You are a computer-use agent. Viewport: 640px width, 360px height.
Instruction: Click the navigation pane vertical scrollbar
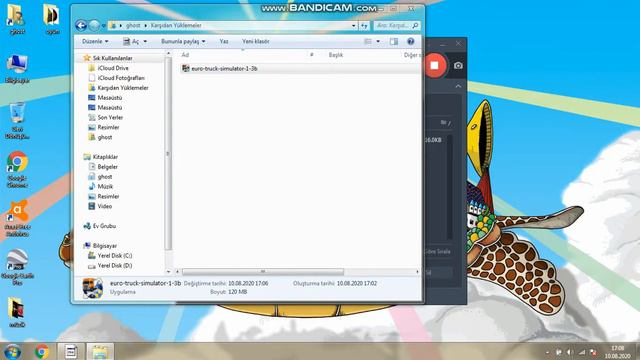[x=168, y=153]
